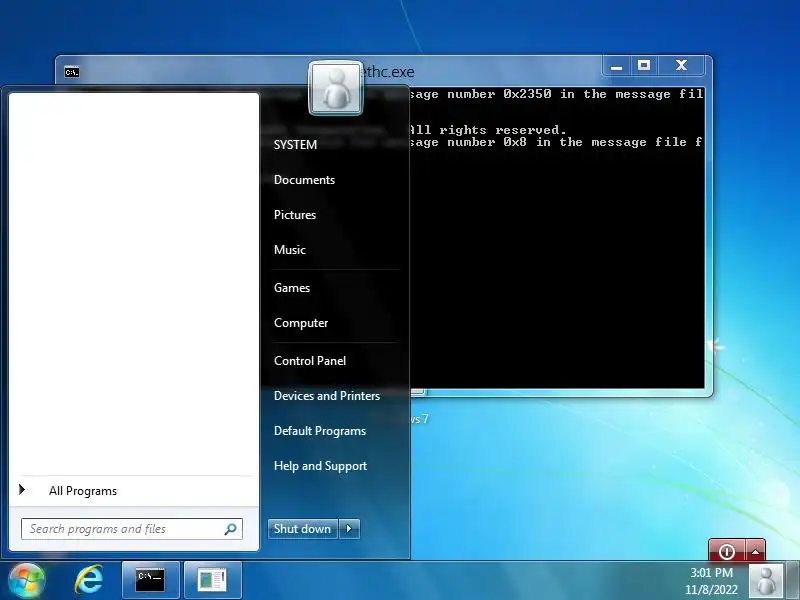Screen dimensions: 800x600
Task: Click the user account picture in Start menu
Action: (336, 88)
